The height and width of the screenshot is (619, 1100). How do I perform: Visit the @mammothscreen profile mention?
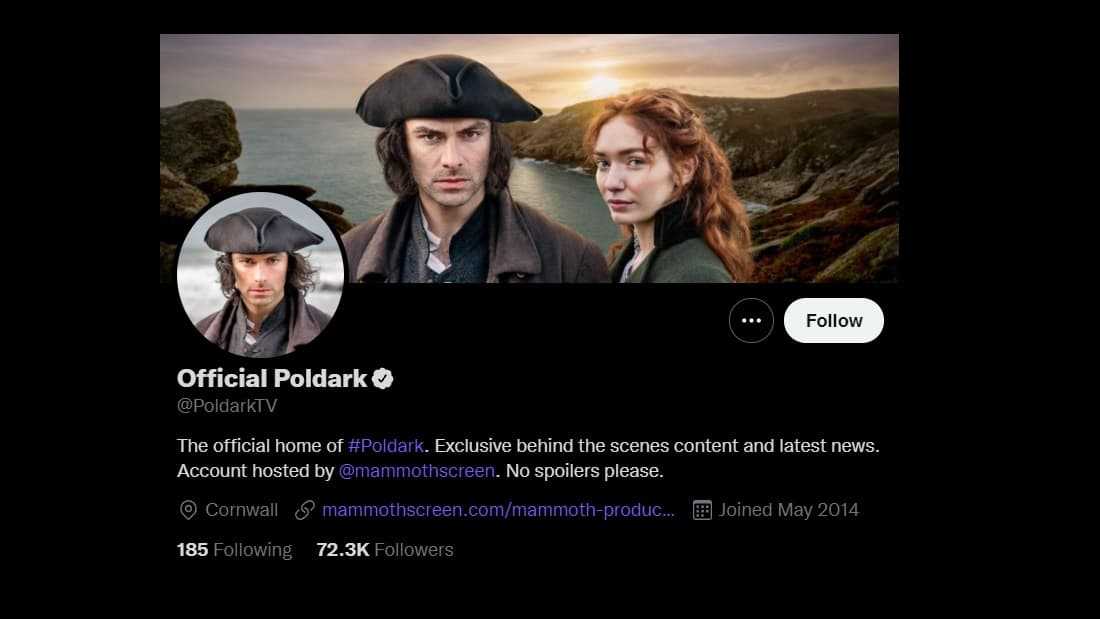tap(416, 470)
